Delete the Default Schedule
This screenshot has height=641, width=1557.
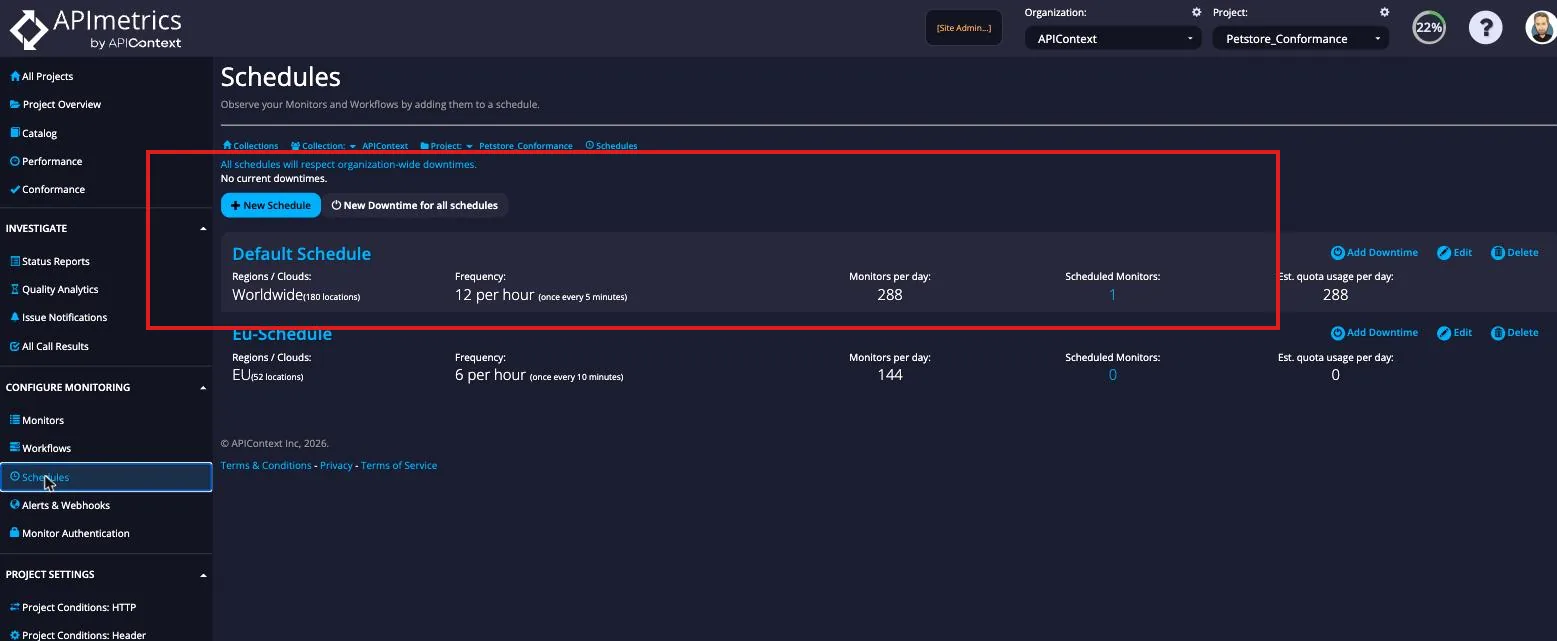coord(1514,252)
